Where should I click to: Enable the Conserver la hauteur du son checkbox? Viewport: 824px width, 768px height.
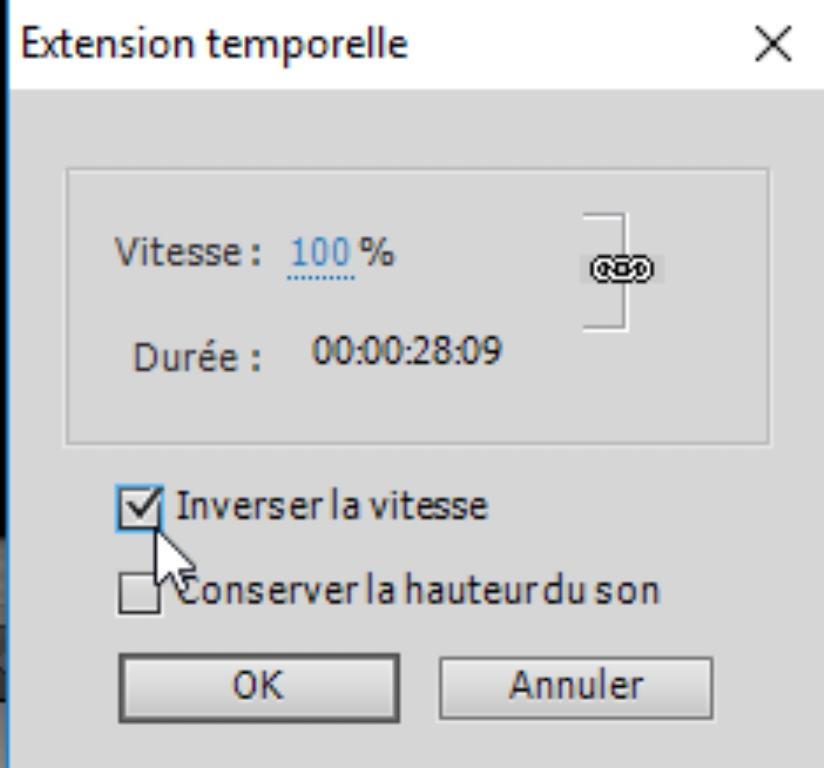[x=138, y=594]
